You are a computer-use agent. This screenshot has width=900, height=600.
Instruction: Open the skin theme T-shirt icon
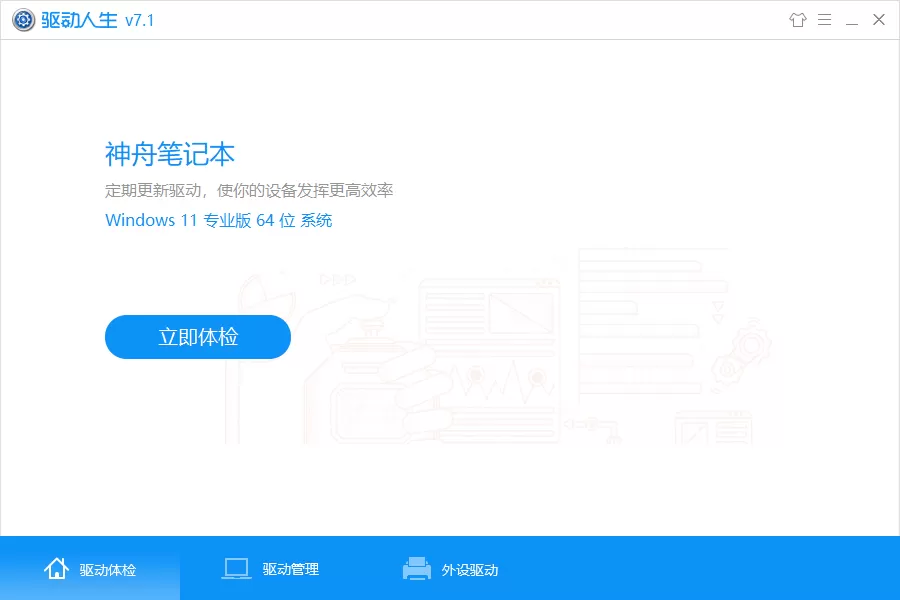point(797,20)
